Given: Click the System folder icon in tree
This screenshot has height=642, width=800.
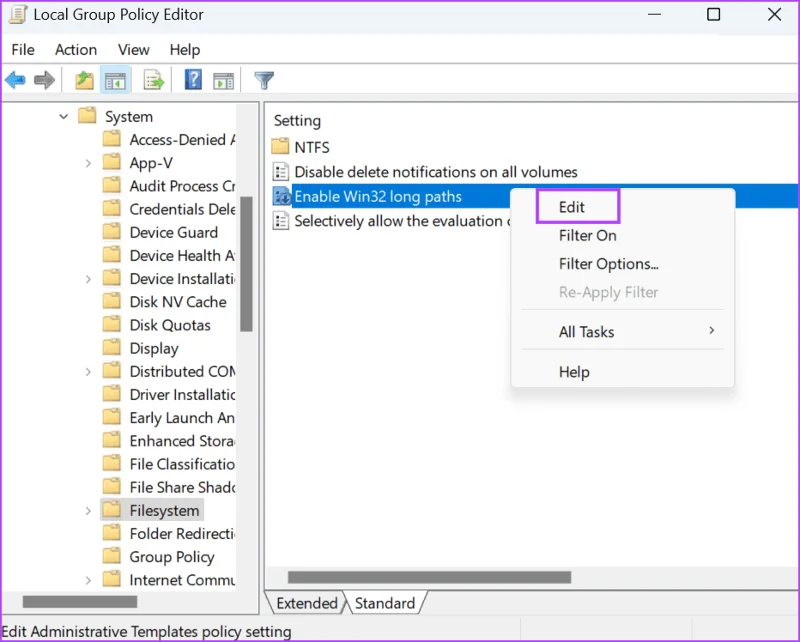Looking at the screenshot, I should coord(87,116).
